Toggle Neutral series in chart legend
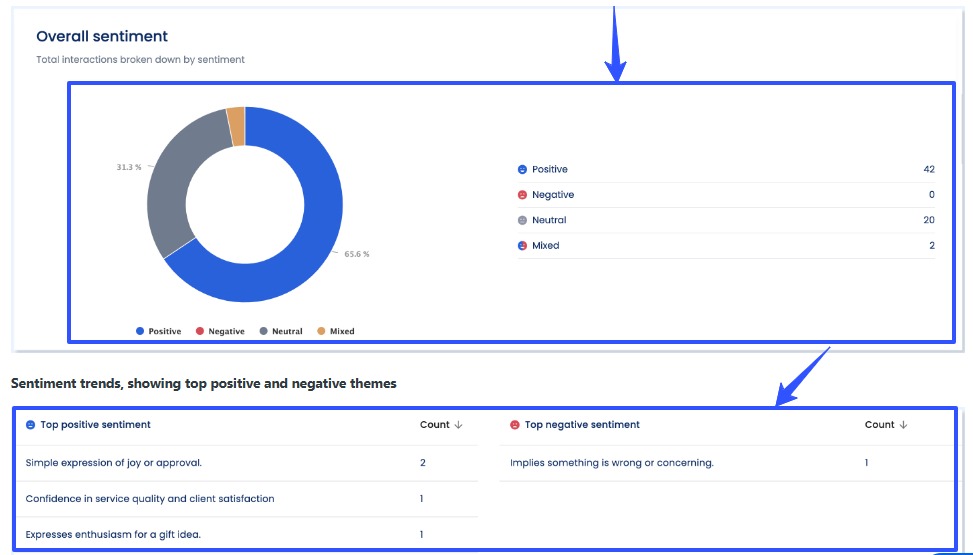This screenshot has width=973, height=555. [280, 331]
